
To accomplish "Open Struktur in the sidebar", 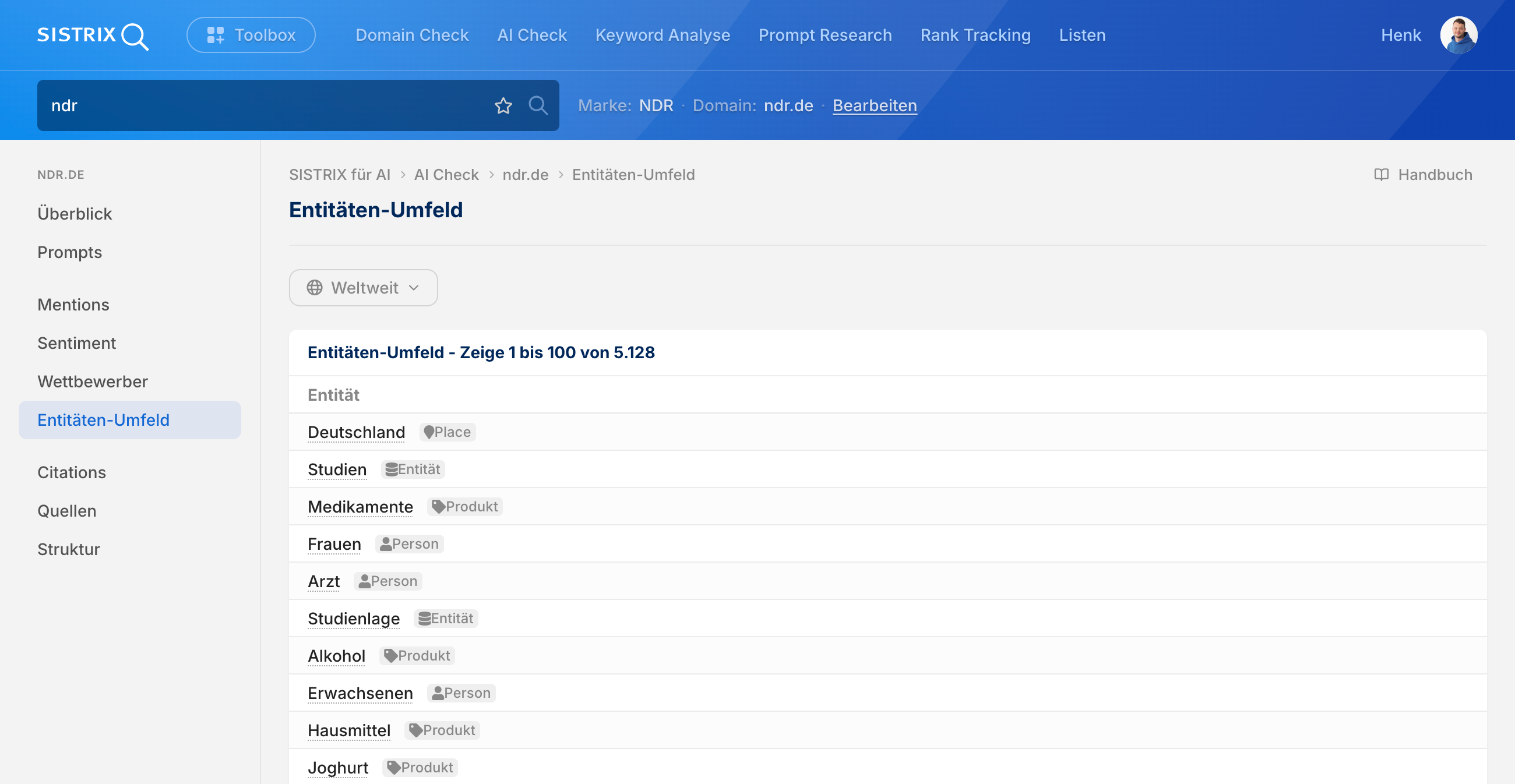I will tap(69, 549).
